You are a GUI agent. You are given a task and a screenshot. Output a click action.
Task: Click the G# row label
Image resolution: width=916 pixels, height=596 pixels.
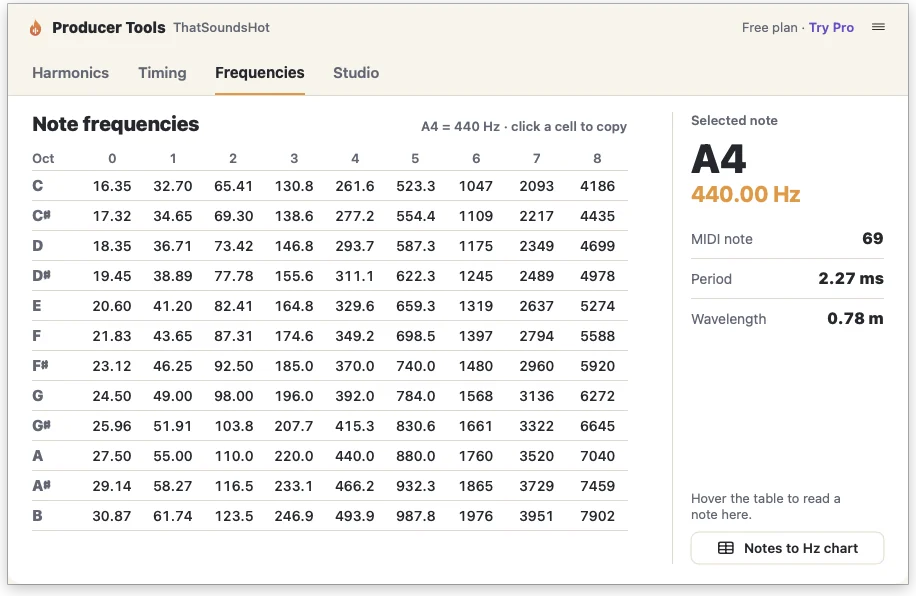(x=41, y=426)
